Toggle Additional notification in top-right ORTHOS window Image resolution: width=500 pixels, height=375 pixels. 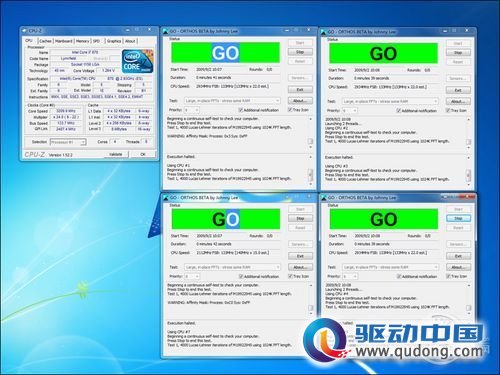point(417,111)
